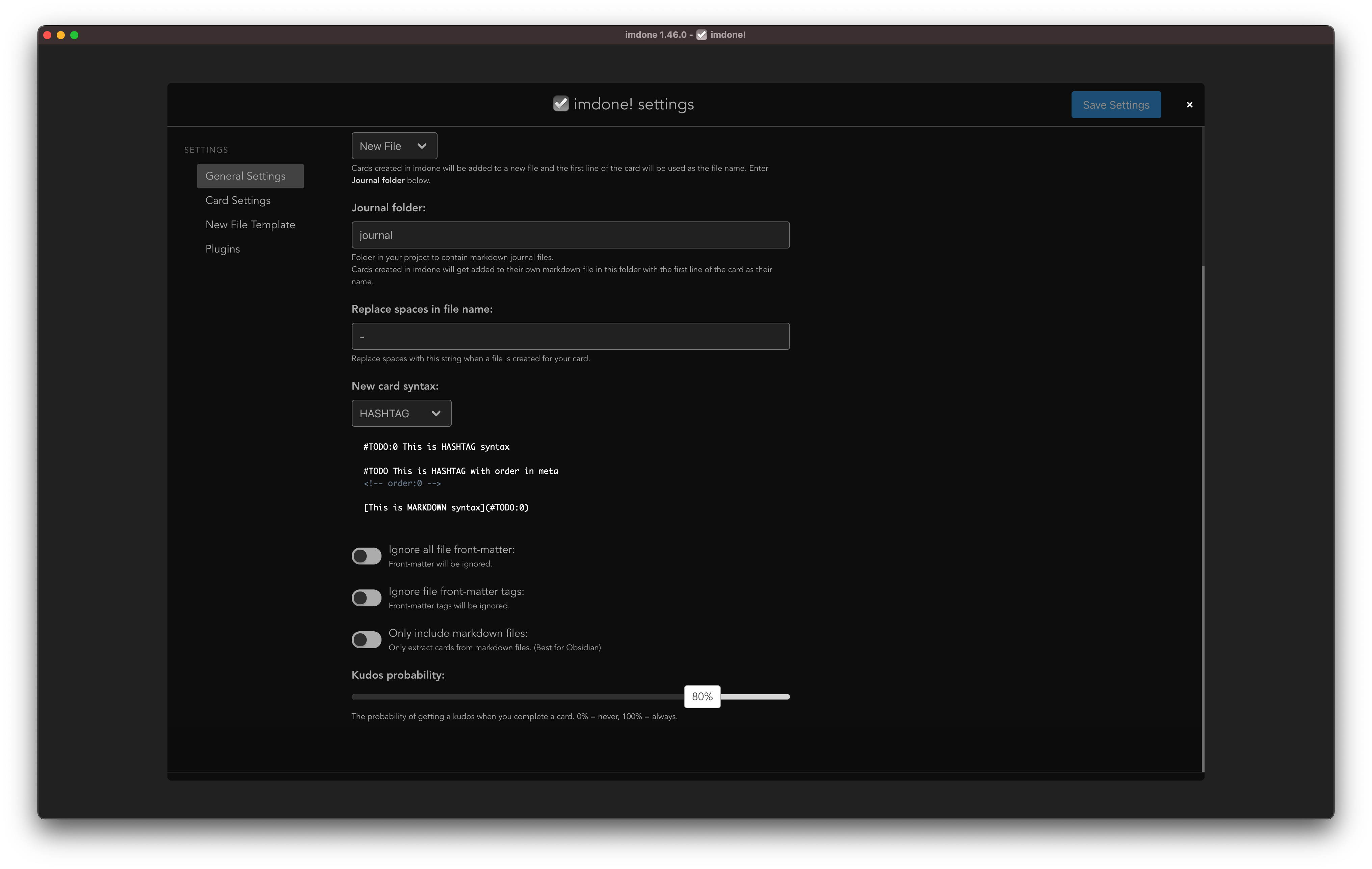Click the Kudos probability slider handle at 80%
The image size is (1372, 869).
702,696
